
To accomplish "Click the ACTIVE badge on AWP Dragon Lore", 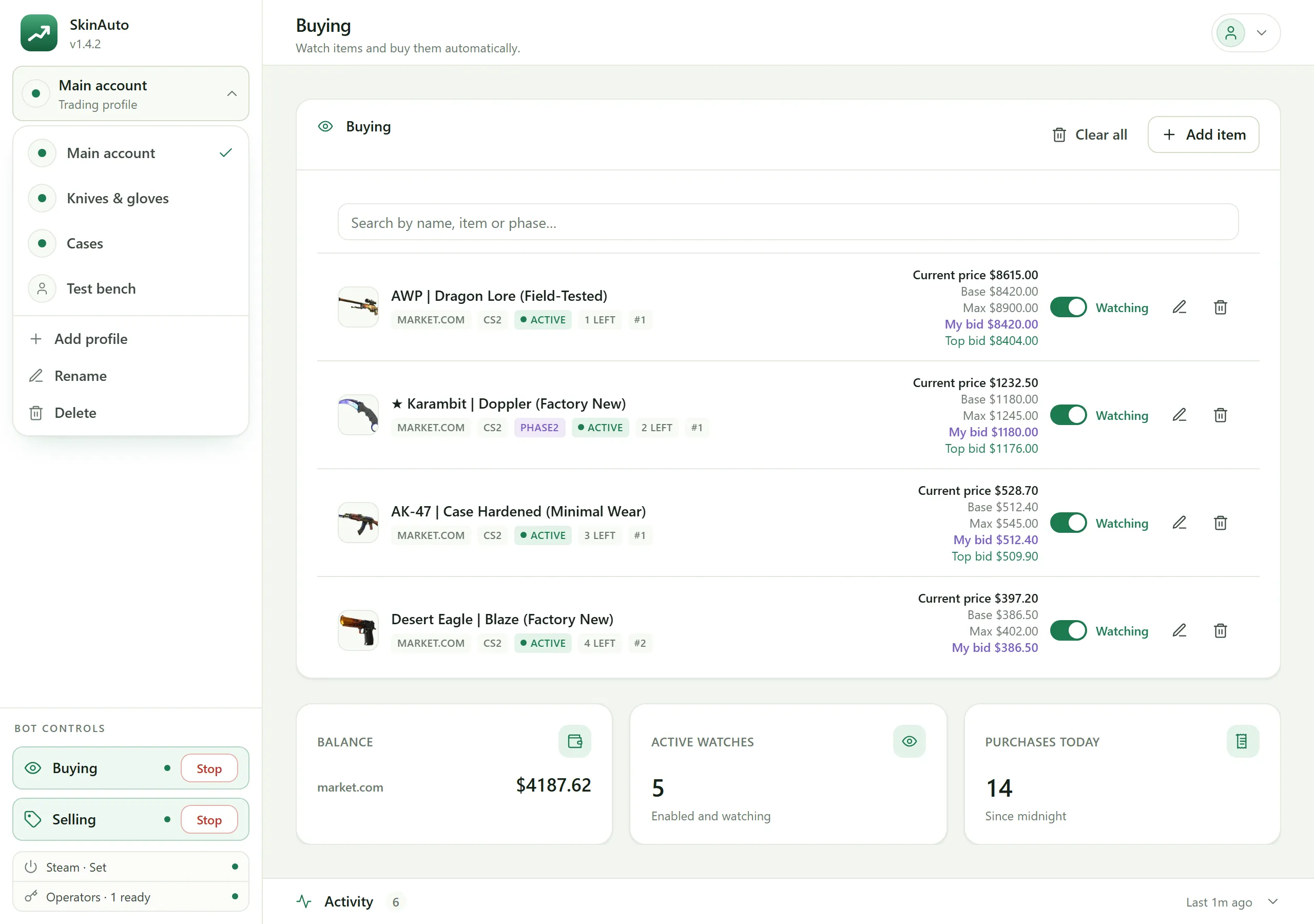I will [x=543, y=320].
